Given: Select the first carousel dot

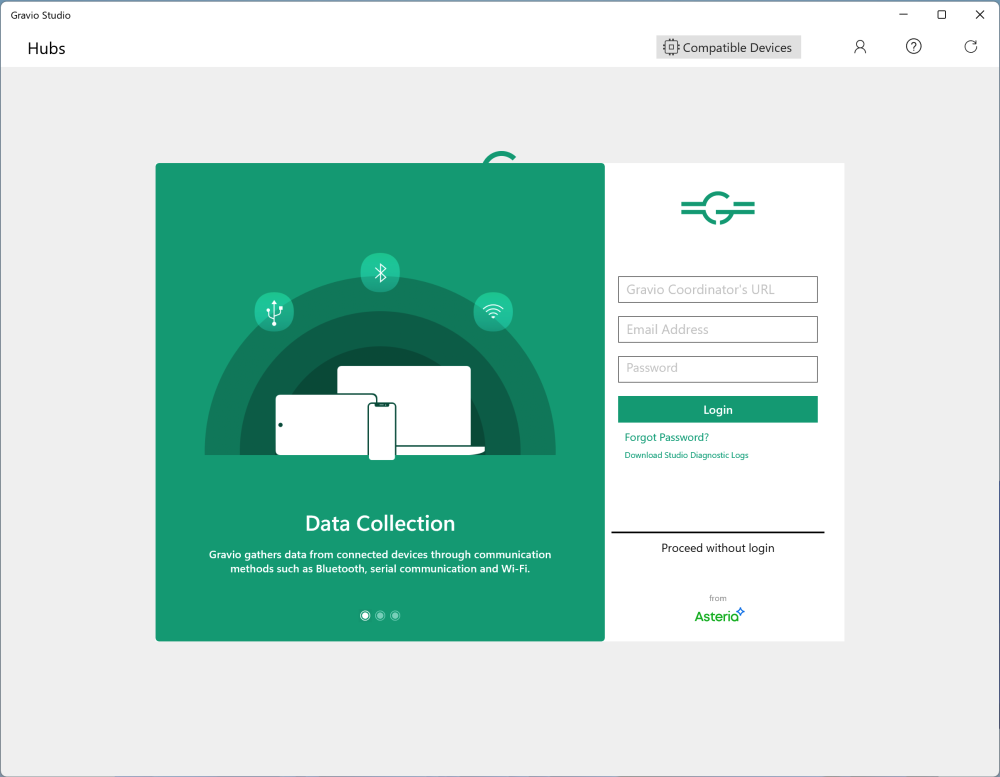Looking at the screenshot, I should 365,616.
